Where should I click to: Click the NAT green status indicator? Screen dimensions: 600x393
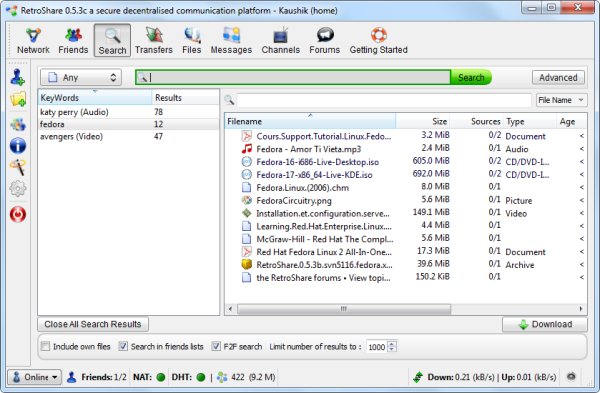tap(161, 377)
